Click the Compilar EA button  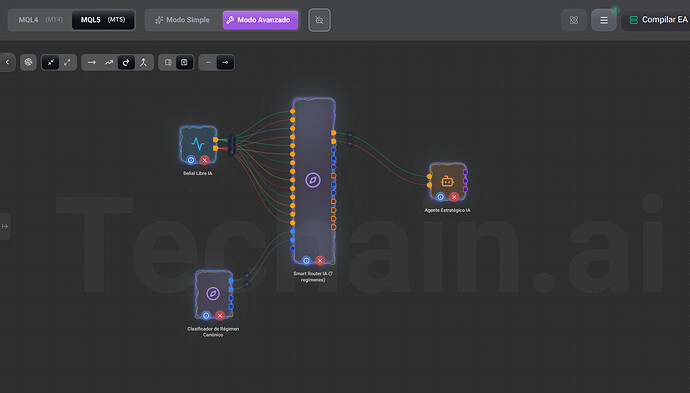click(658, 20)
